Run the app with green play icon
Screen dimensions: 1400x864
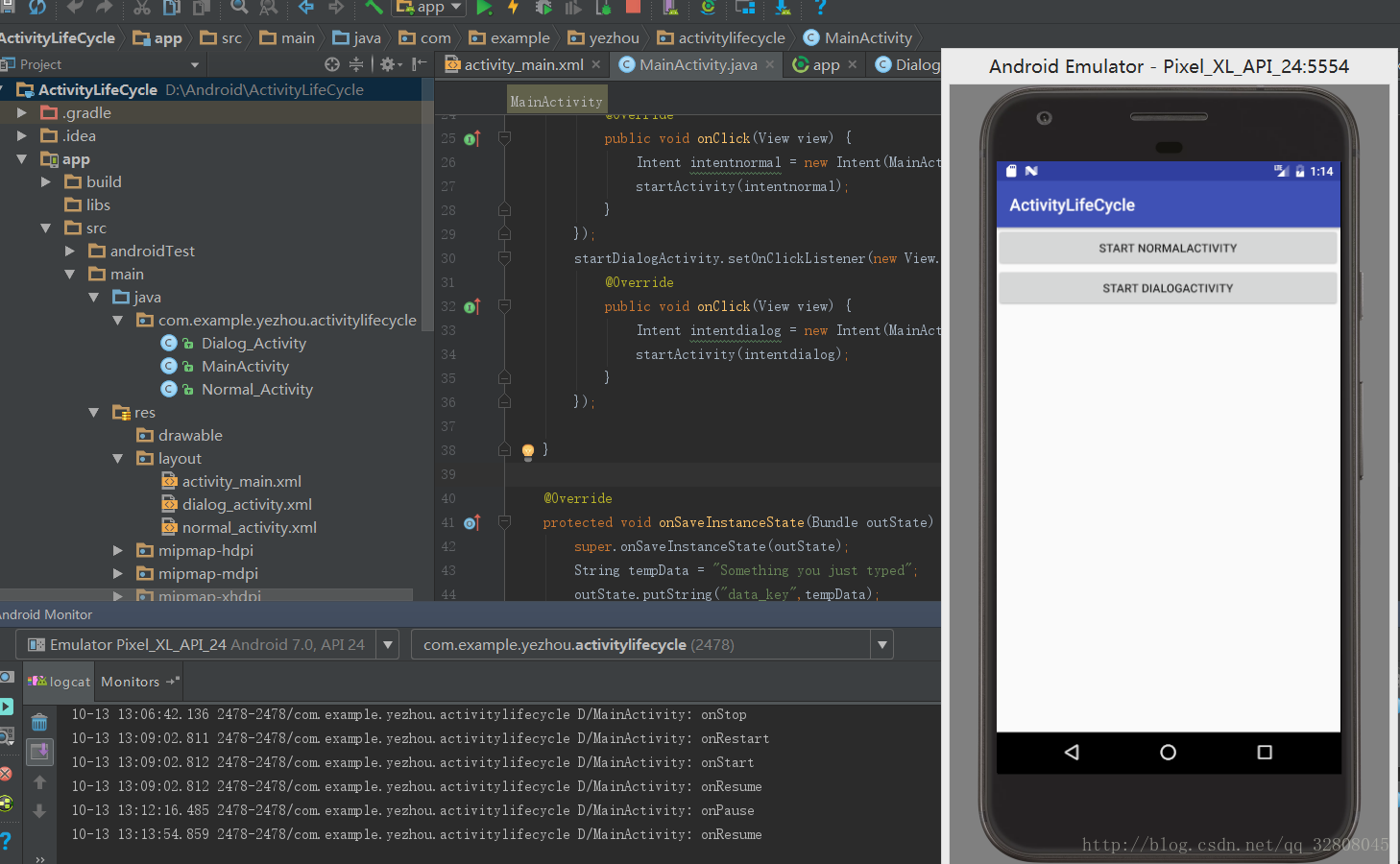(485, 8)
